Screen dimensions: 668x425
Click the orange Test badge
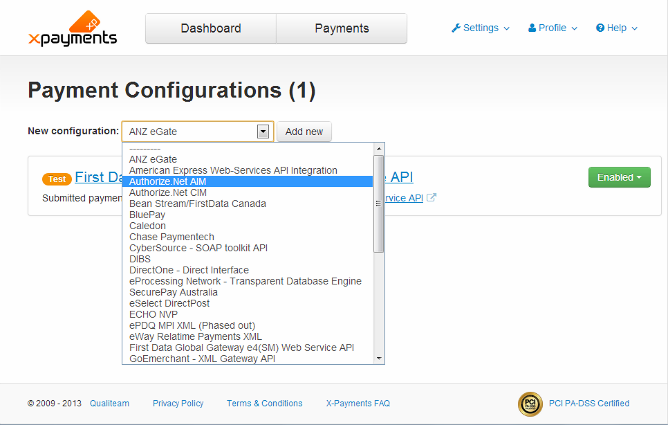coord(57,179)
